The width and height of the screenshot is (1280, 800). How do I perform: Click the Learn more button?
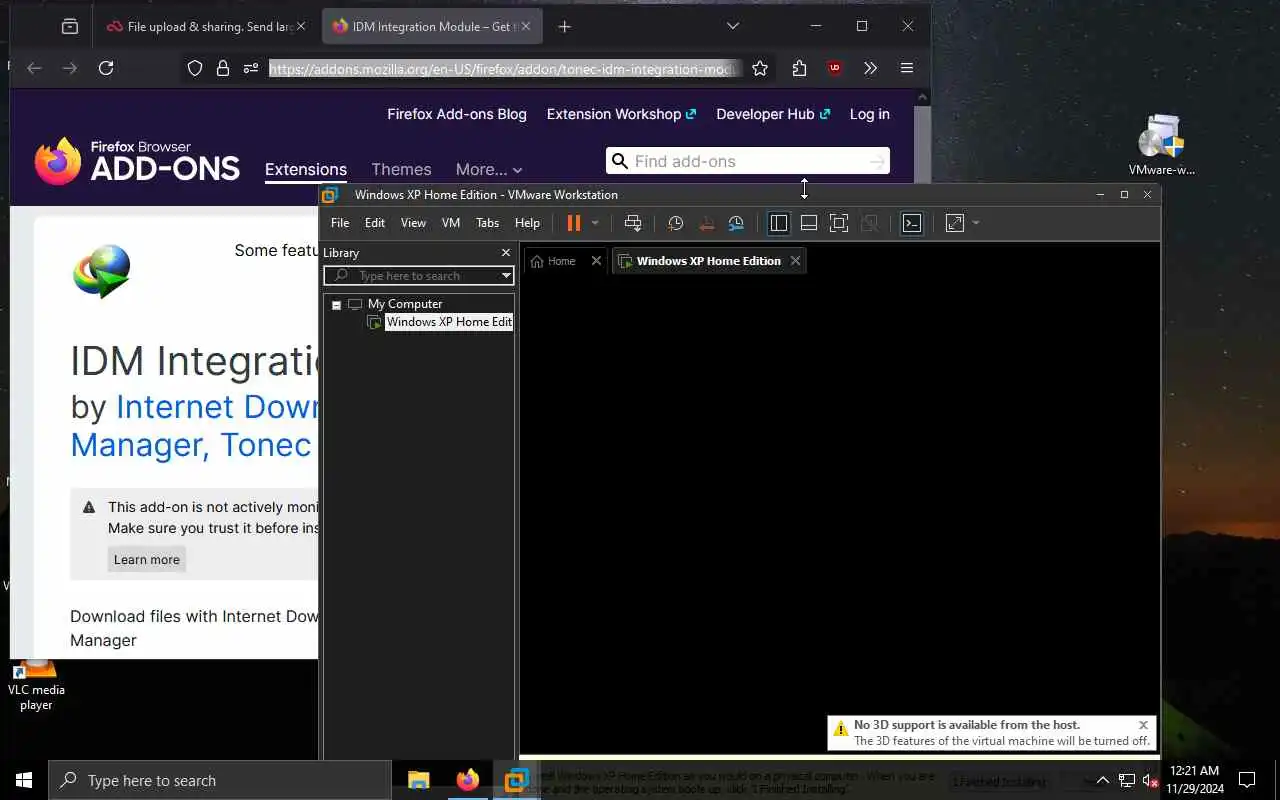click(x=147, y=560)
